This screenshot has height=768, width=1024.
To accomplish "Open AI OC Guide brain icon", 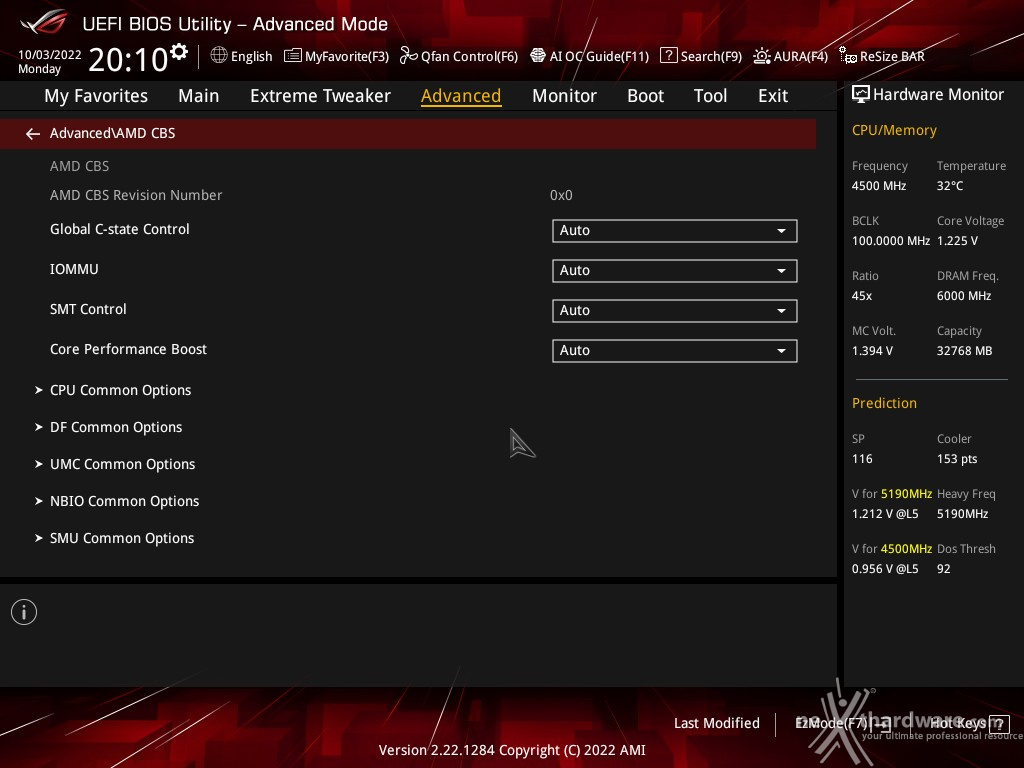I will tap(537, 56).
